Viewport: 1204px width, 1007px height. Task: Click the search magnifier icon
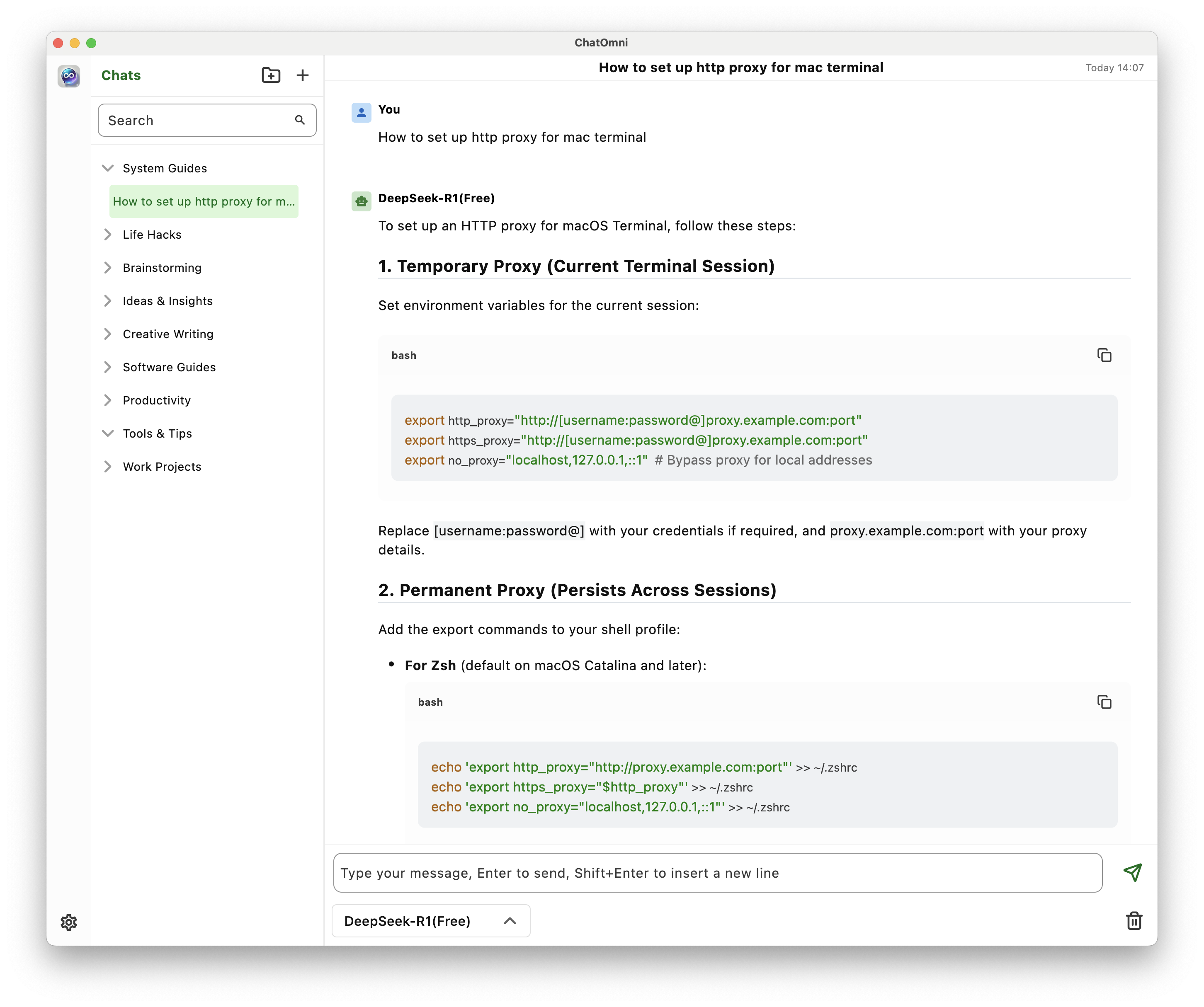point(300,120)
